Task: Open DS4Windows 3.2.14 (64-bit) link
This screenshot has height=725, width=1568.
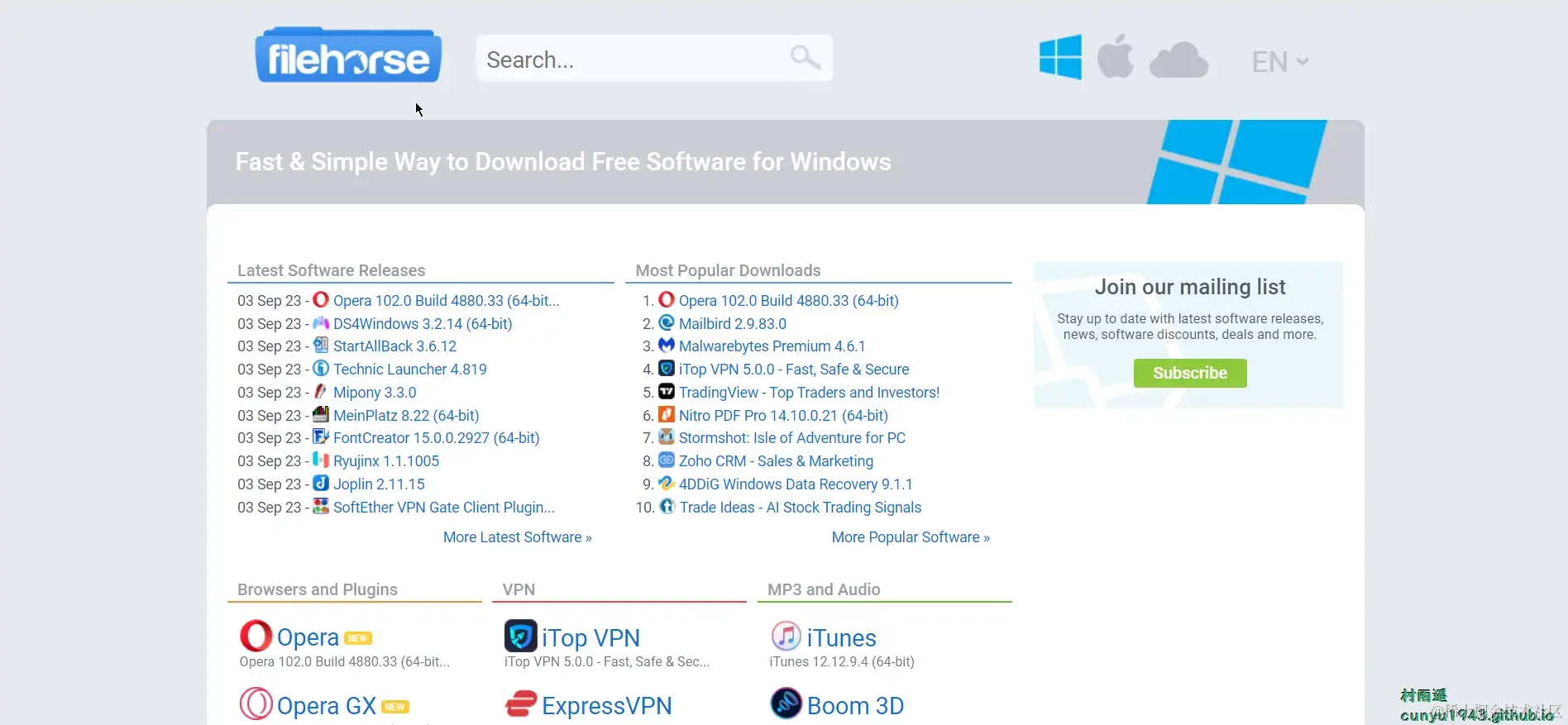Action: coord(423,324)
